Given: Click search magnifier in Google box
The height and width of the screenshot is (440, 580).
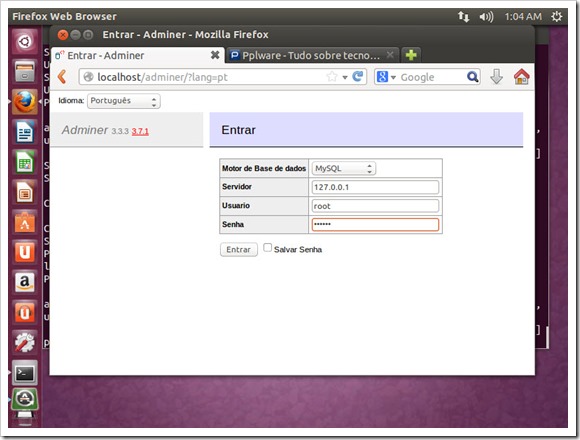Looking at the screenshot, I should click(x=472, y=77).
